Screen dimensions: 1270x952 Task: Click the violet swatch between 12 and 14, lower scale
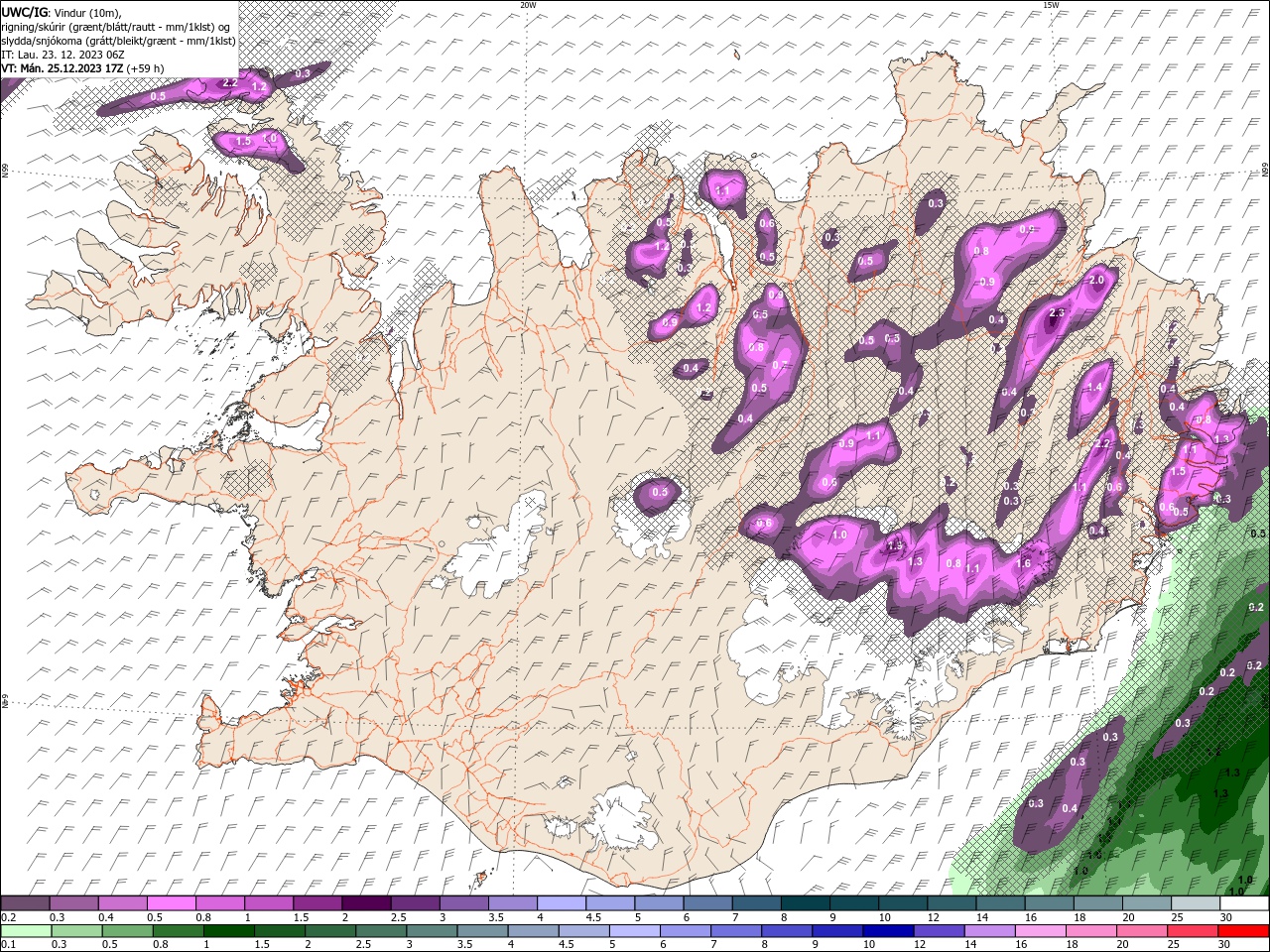[938, 931]
